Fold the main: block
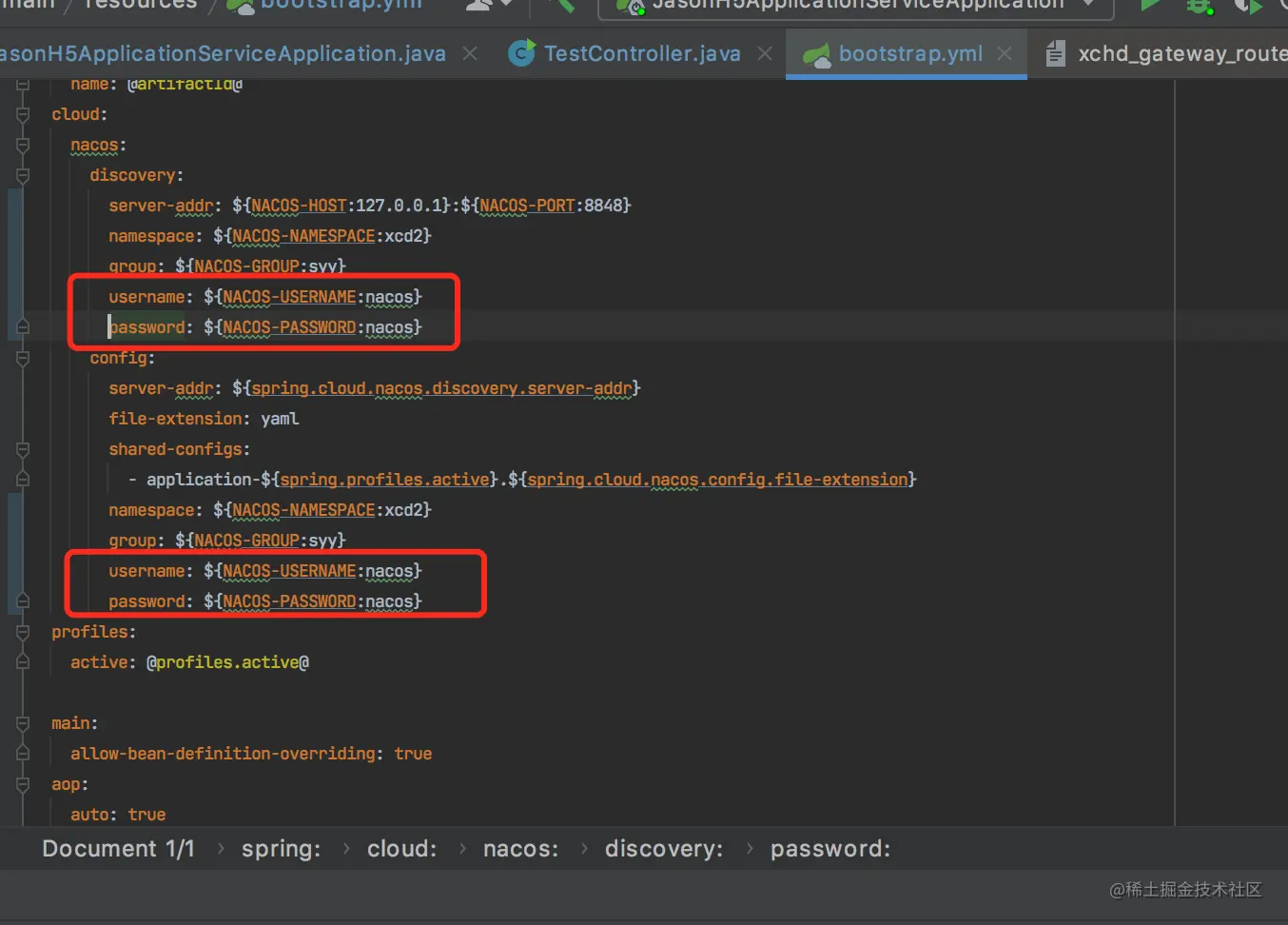Screen dimensions: 1288x925 pos(23,723)
